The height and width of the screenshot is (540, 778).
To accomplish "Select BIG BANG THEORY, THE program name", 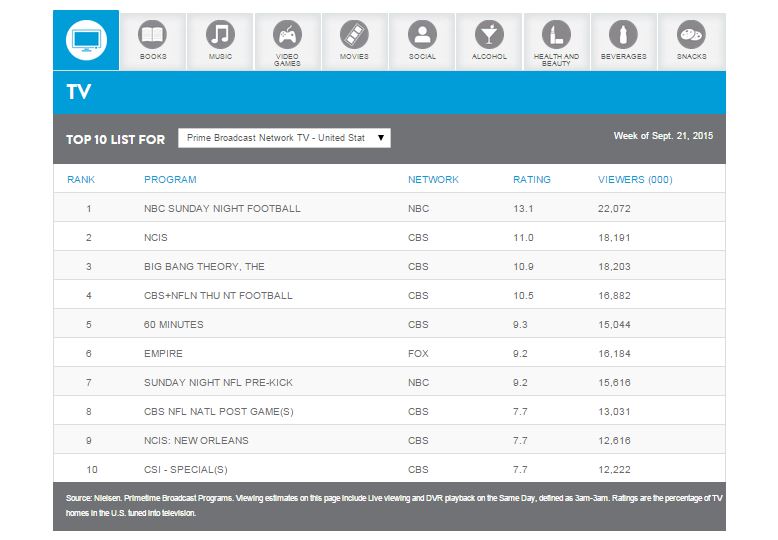I will [x=204, y=267].
